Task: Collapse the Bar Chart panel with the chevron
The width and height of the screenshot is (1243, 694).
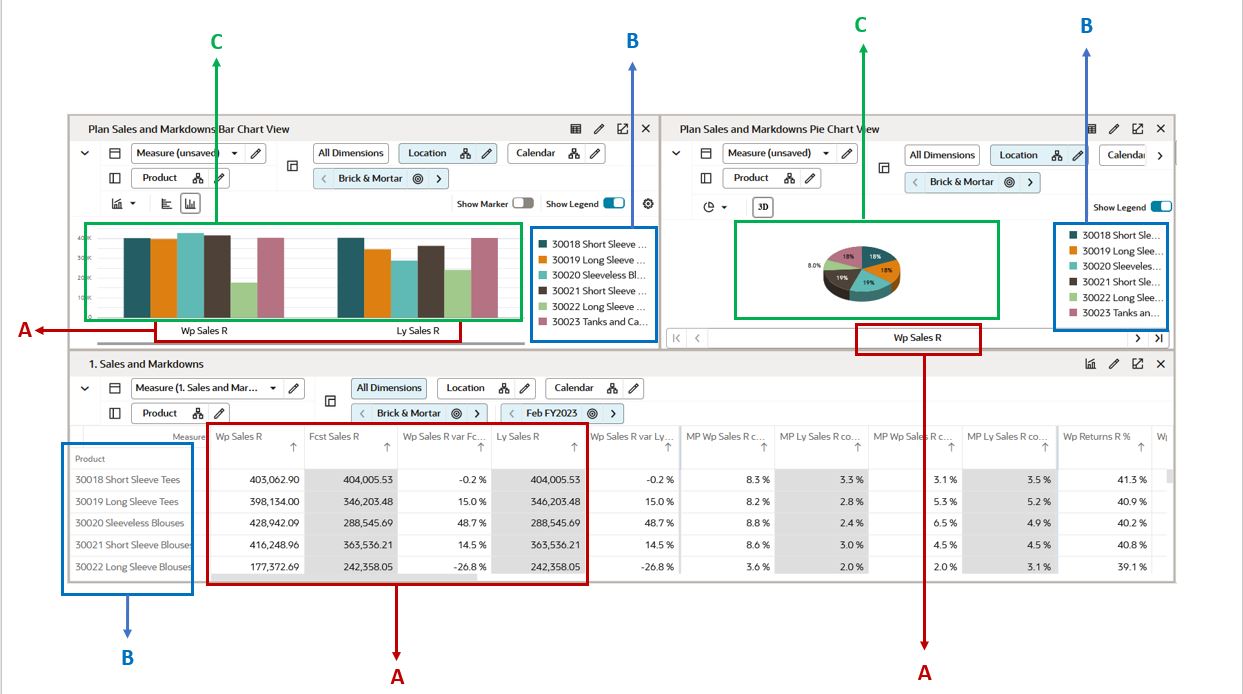Action: click(x=84, y=152)
